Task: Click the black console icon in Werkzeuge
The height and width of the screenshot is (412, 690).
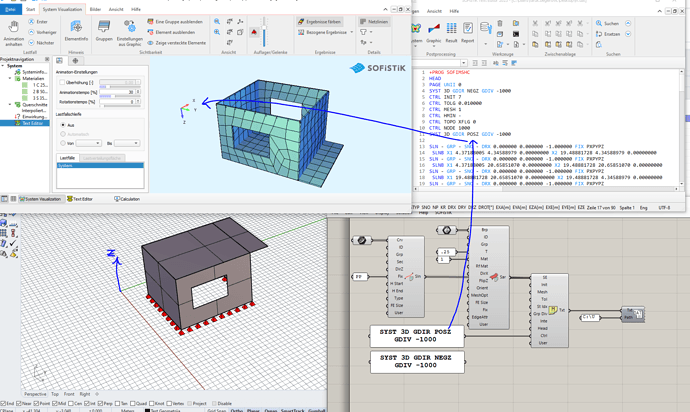Action: [x=516, y=34]
